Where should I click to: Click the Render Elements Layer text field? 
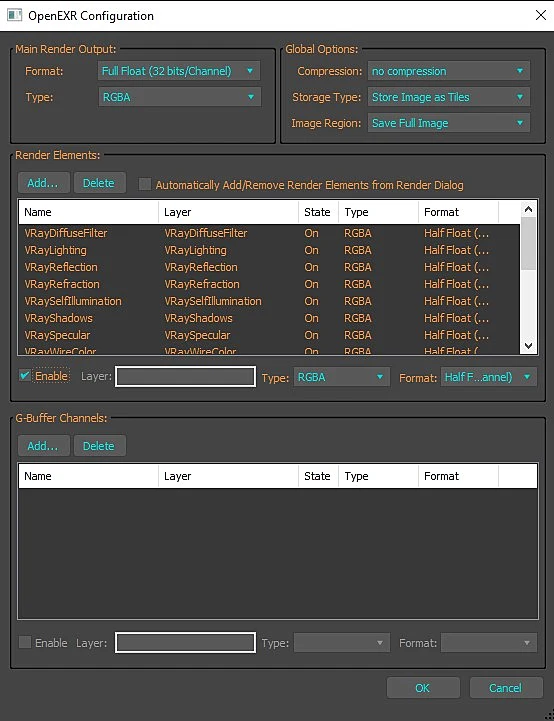185,377
